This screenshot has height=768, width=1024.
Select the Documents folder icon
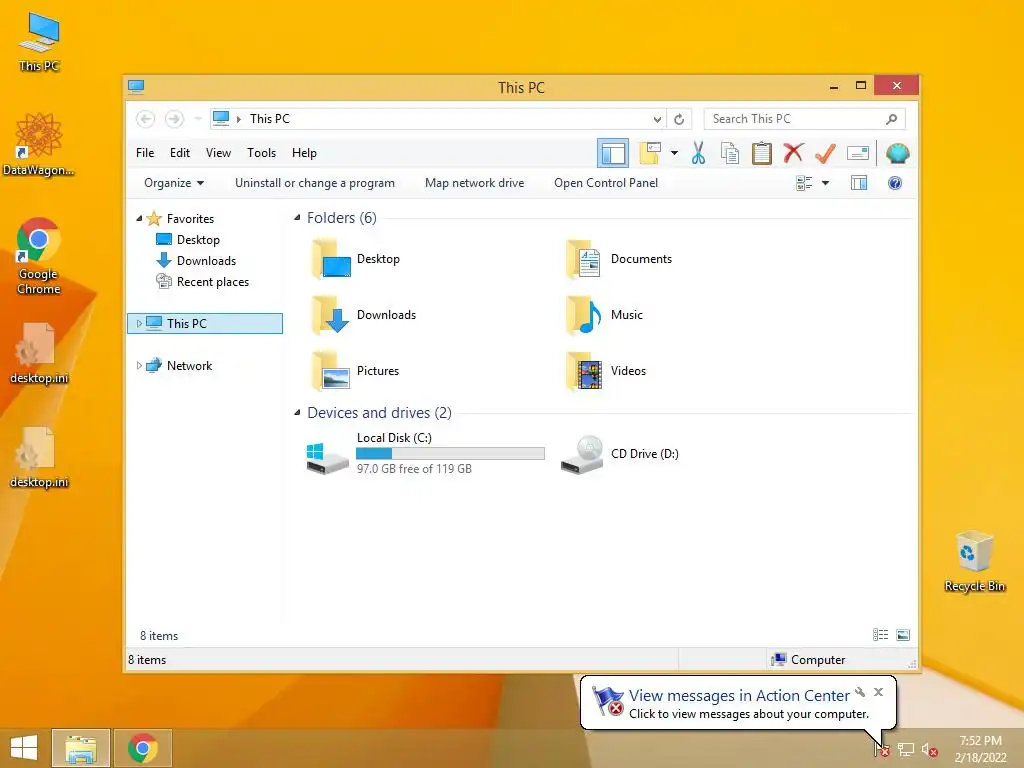click(584, 259)
